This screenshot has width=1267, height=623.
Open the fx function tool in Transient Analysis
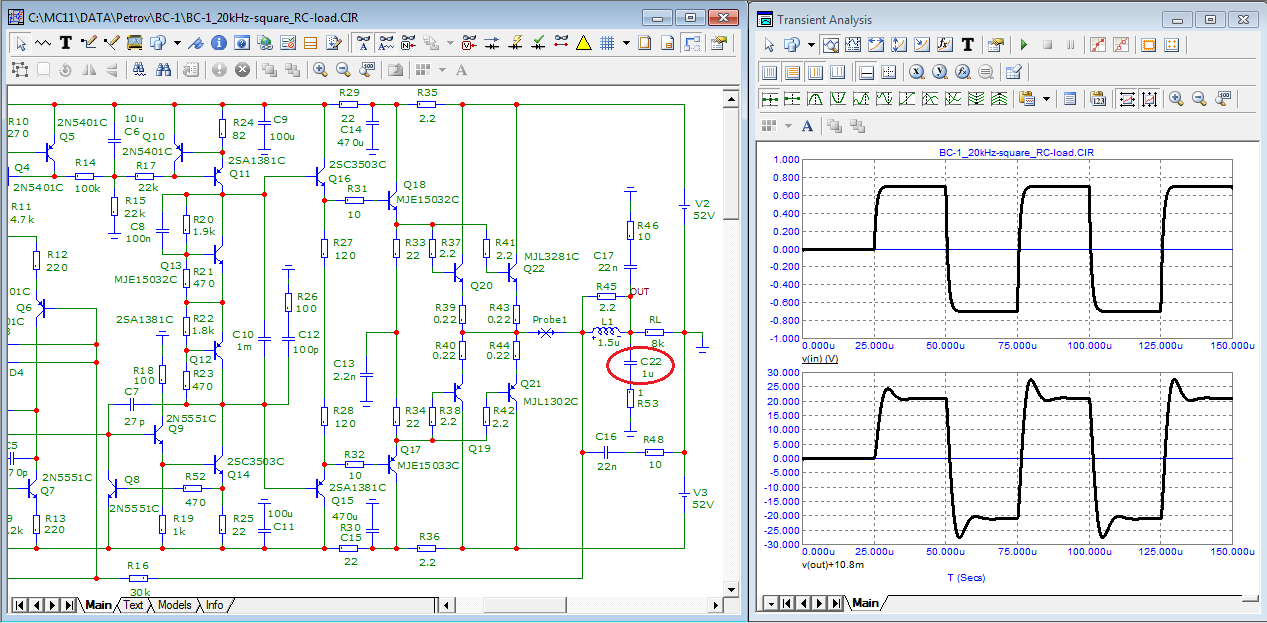945,45
